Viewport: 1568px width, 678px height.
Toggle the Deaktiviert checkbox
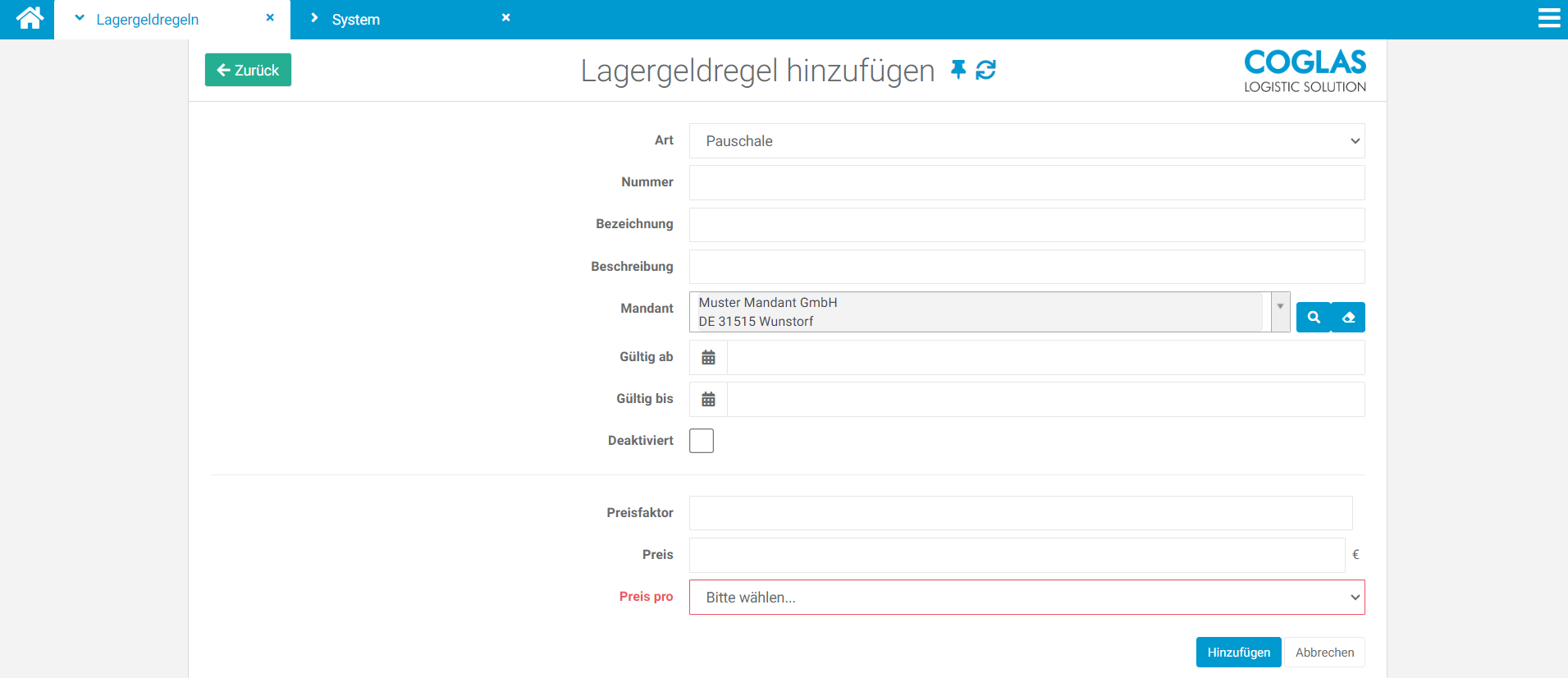702,441
